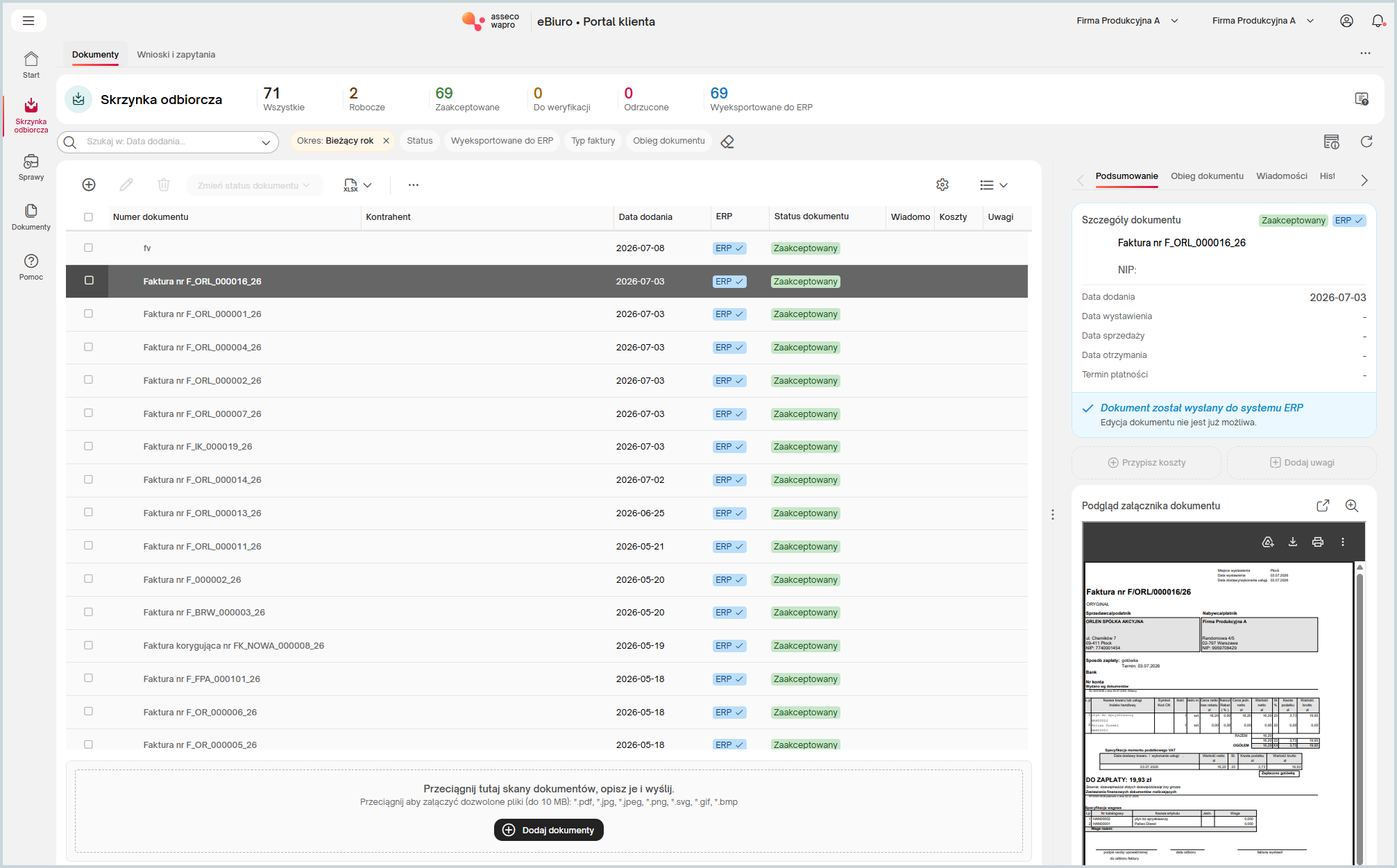
Task: Open the XLSX export dropdown
Action: (357, 185)
